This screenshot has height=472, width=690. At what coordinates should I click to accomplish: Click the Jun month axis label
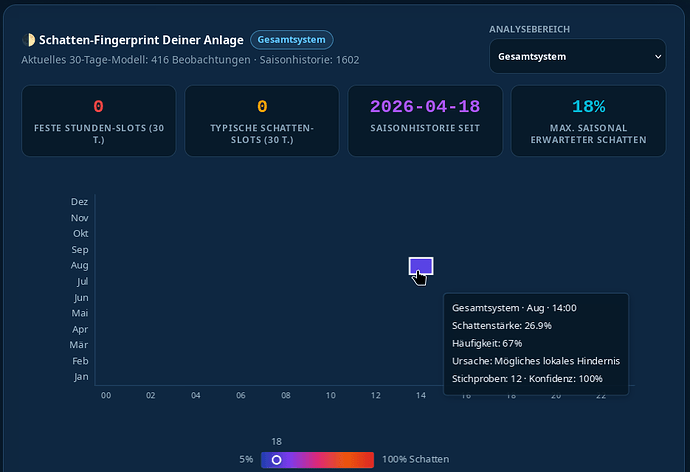coord(81,297)
